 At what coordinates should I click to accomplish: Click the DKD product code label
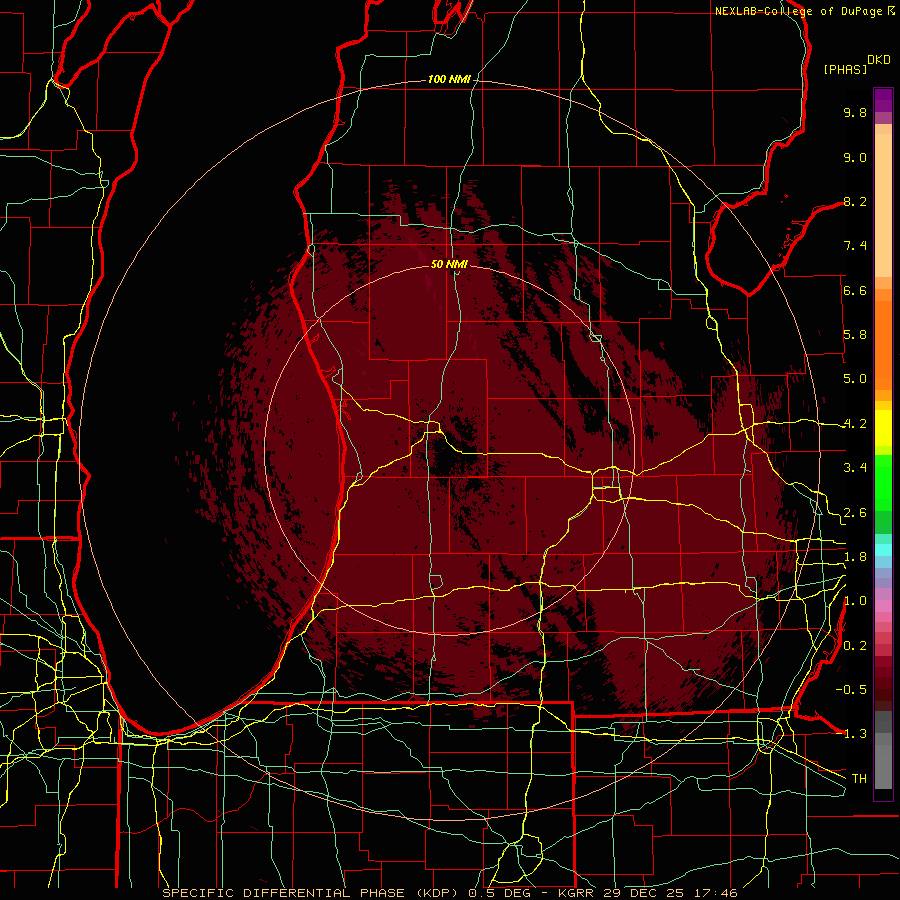coord(878,60)
